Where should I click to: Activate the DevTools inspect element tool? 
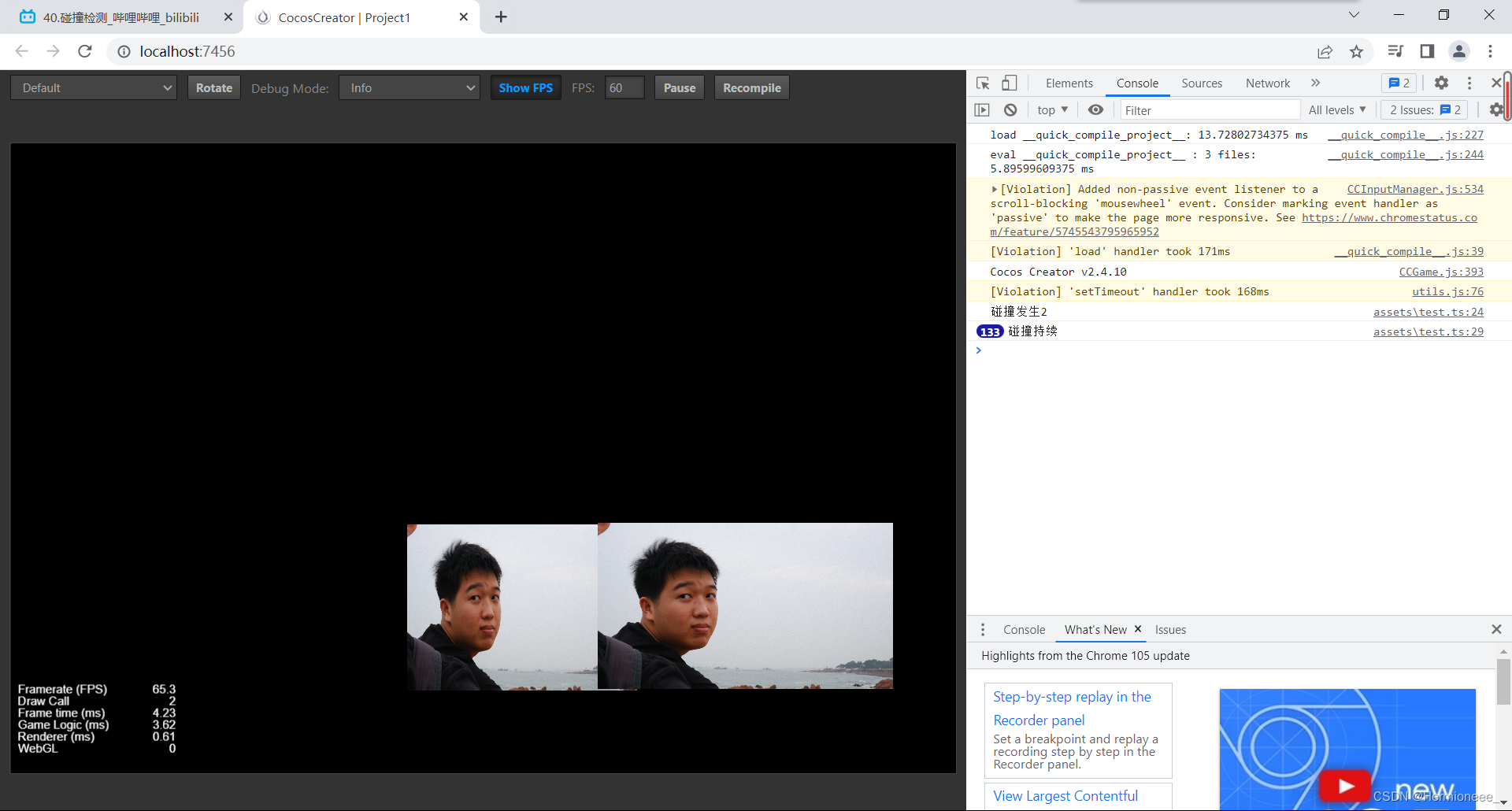pyautogui.click(x=983, y=83)
